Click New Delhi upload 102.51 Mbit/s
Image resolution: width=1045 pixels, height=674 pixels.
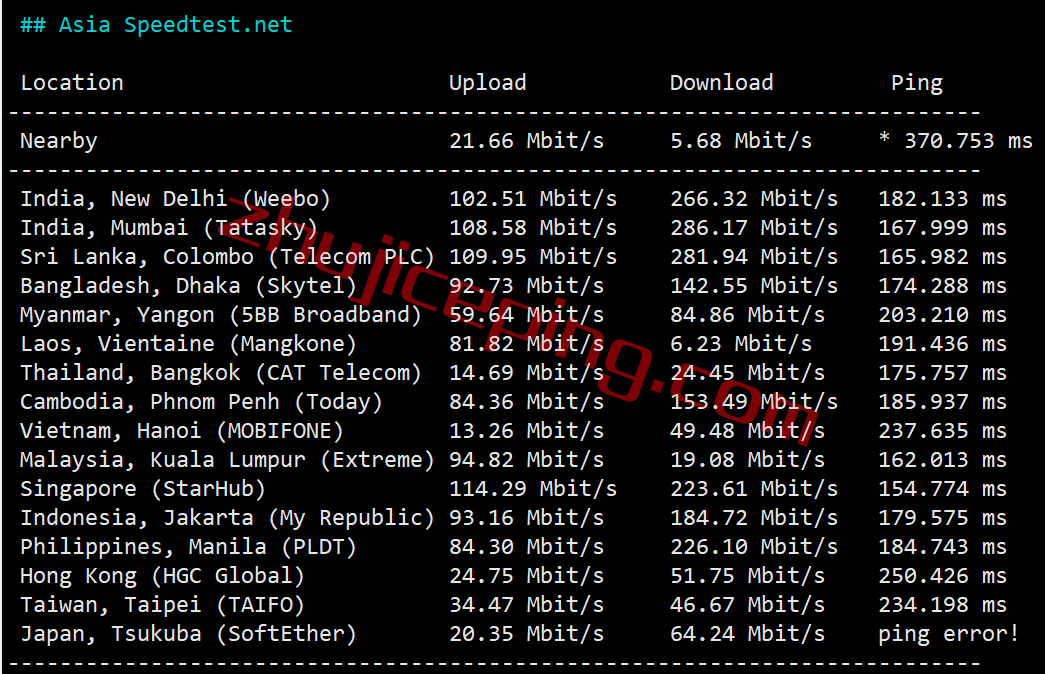tap(533, 199)
